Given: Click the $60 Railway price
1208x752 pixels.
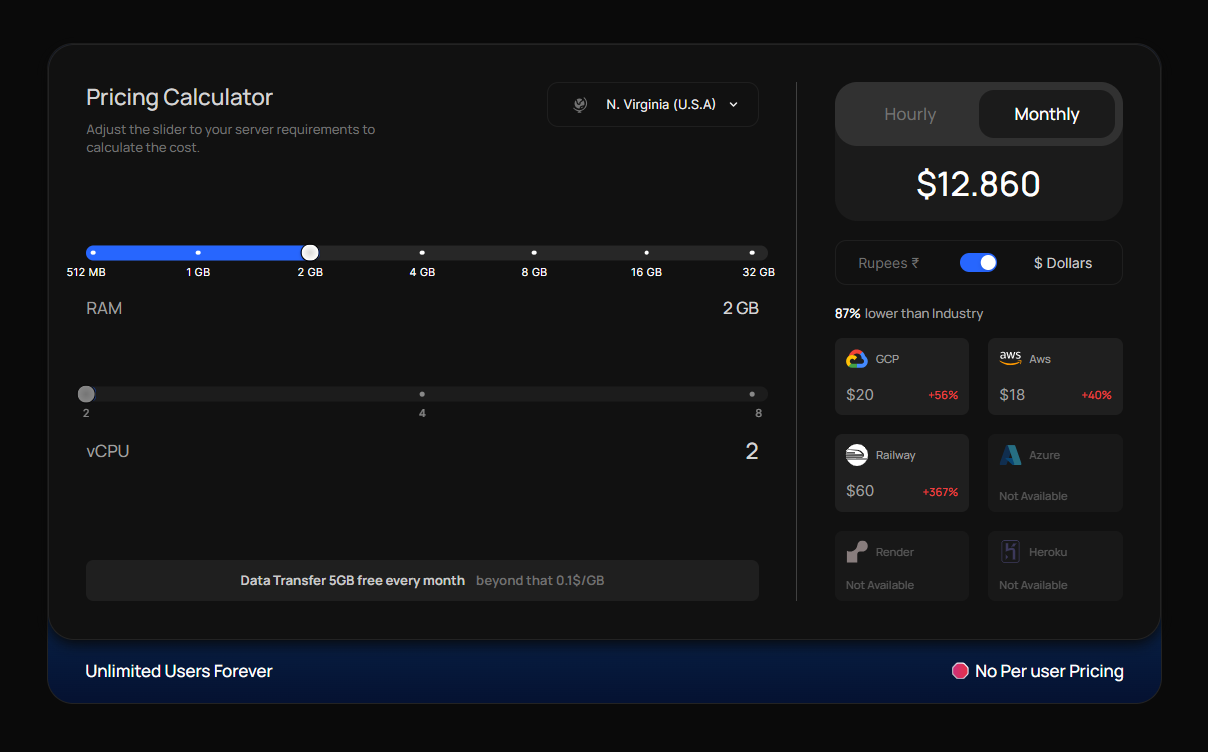Looking at the screenshot, I should [x=860, y=491].
